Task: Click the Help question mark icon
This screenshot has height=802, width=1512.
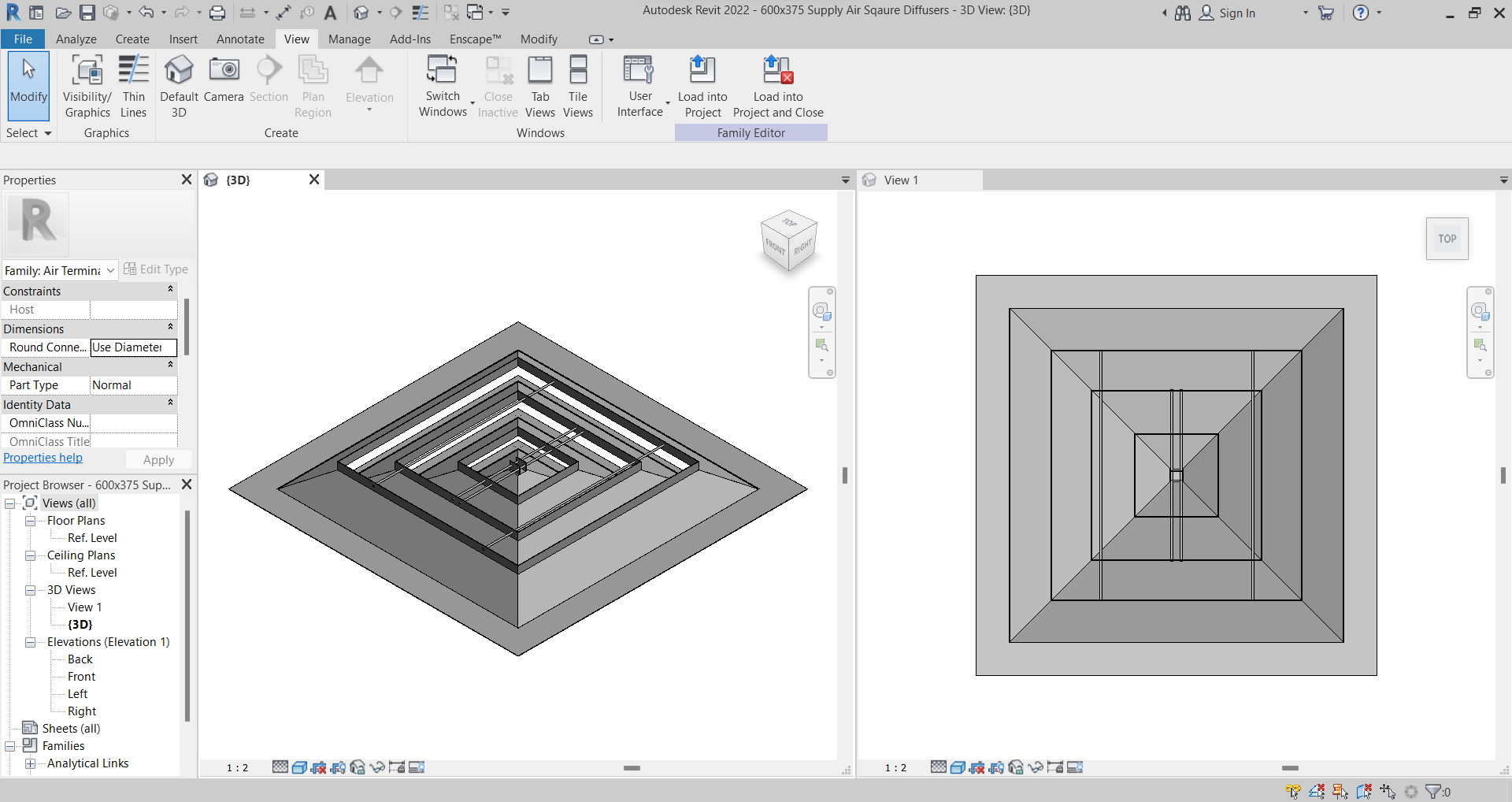Action: coord(1361,13)
